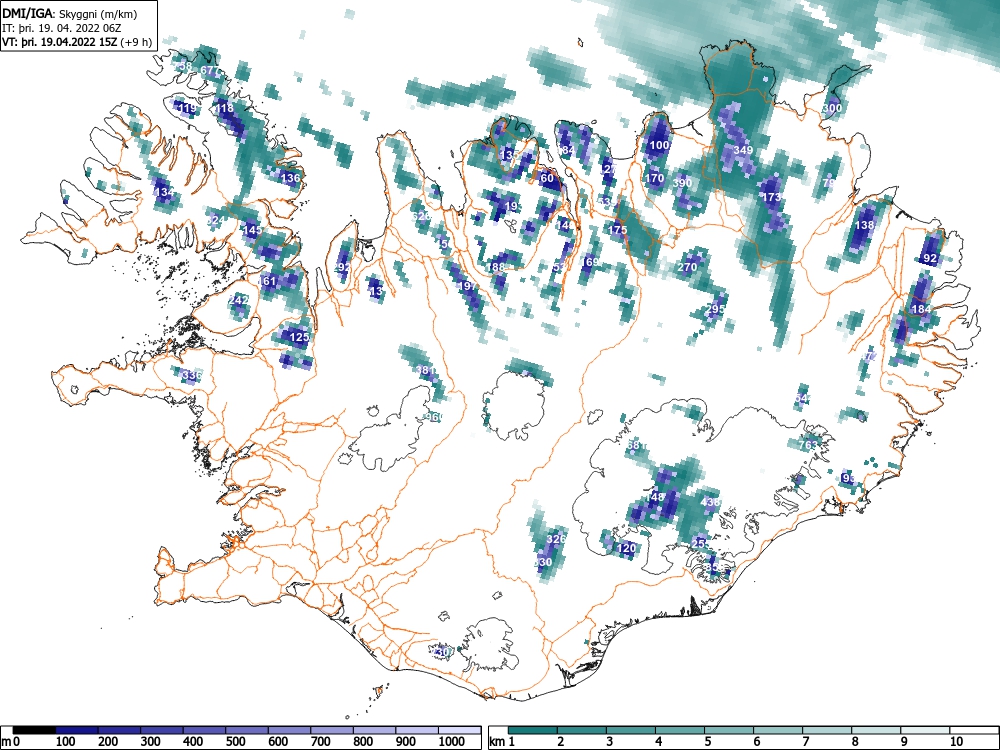Screen dimensions: 1000x750
Task: Click the visibility value 145 on the map
Action: click(252, 230)
